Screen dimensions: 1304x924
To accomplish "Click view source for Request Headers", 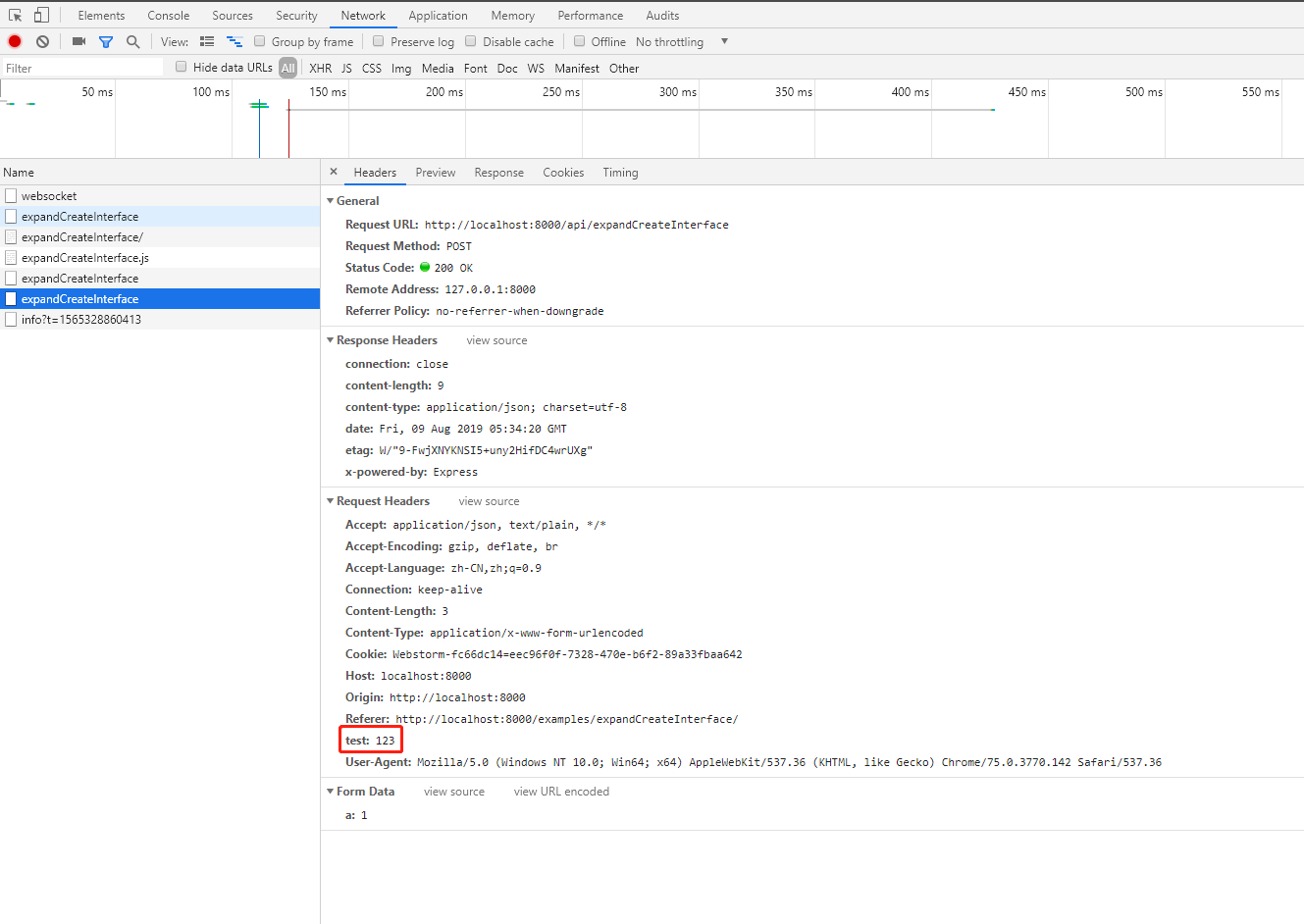I will click(489, 501).
